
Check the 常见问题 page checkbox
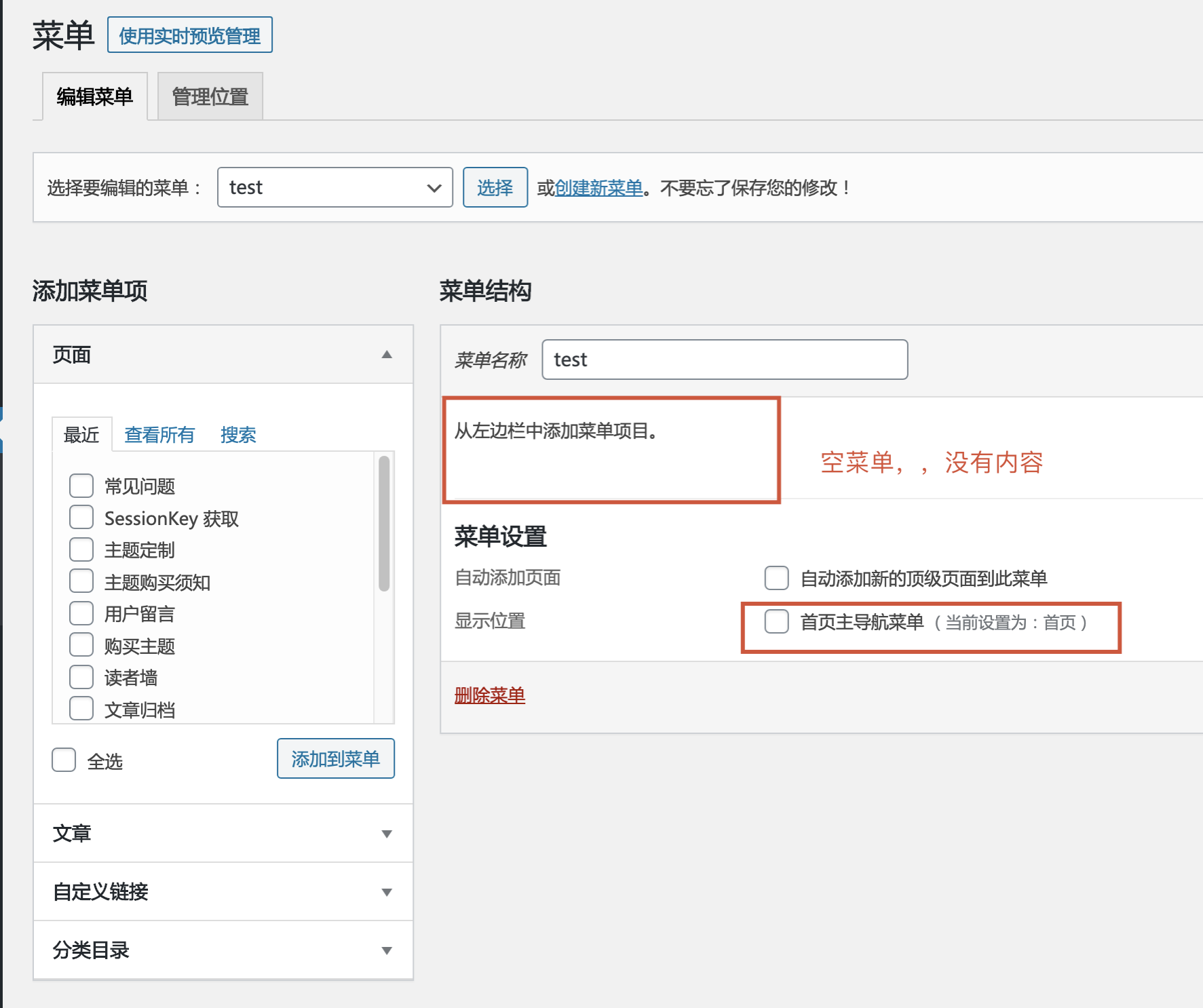(x=81, y=486)
